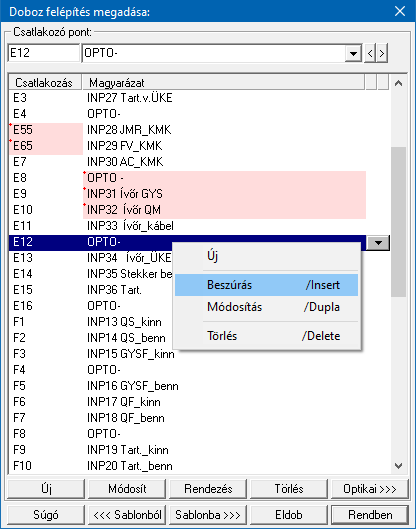Click the list scrollbar down arrow
Image resolution: width=416 pixels, height=529 pixels.
(398, 466)
